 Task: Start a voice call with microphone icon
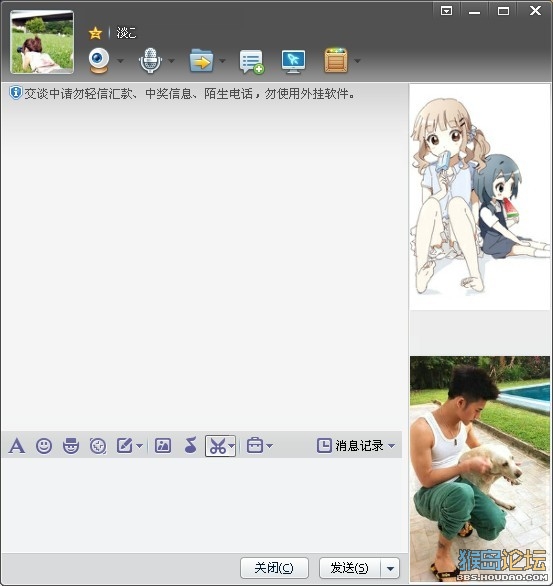click(x=150, y=60)
